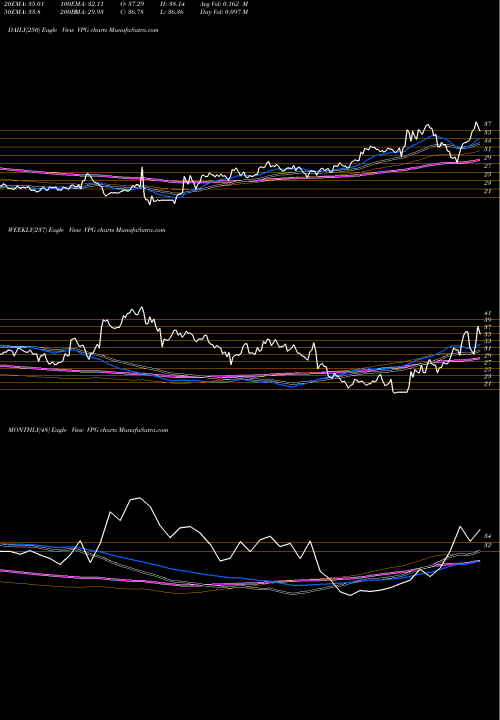Click the WEEKLY(287) Eagle View chart title
This screenshot has width=500, height=720.
pyautogui.click(x=86, y=230)
